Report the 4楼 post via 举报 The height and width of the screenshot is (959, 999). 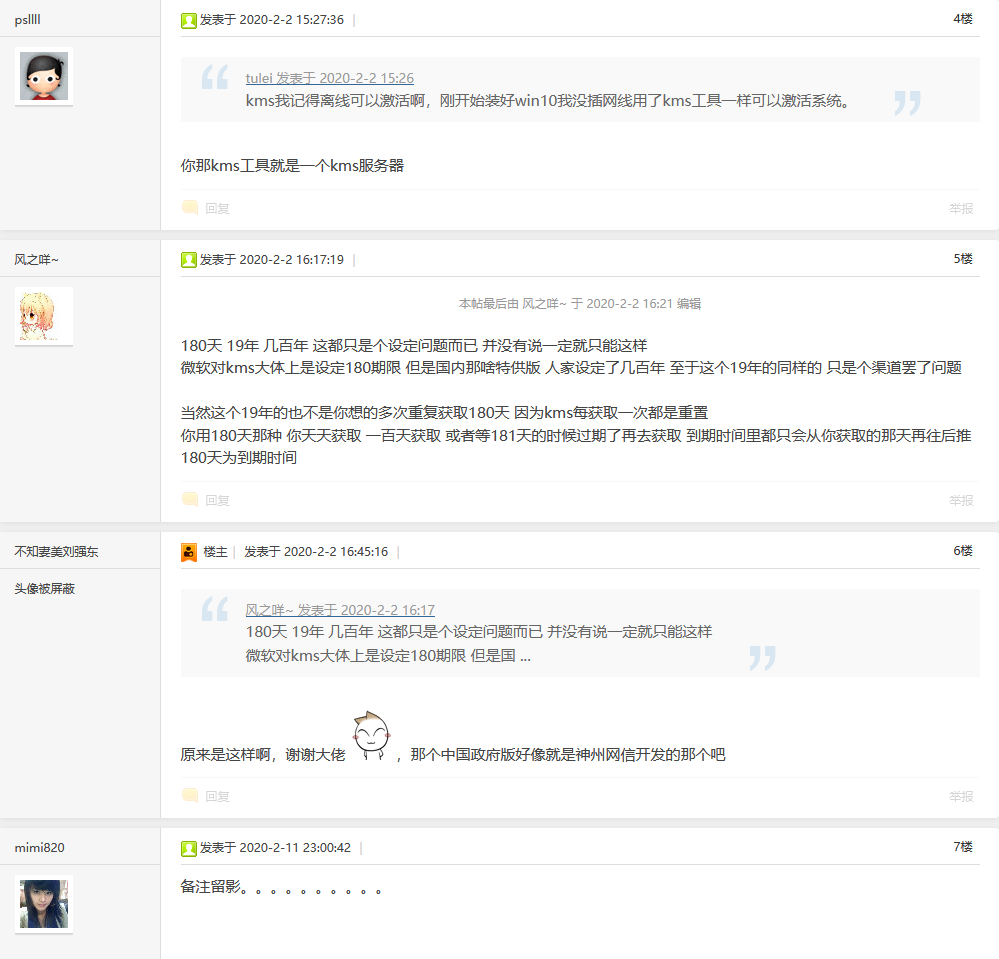point(961,208)
